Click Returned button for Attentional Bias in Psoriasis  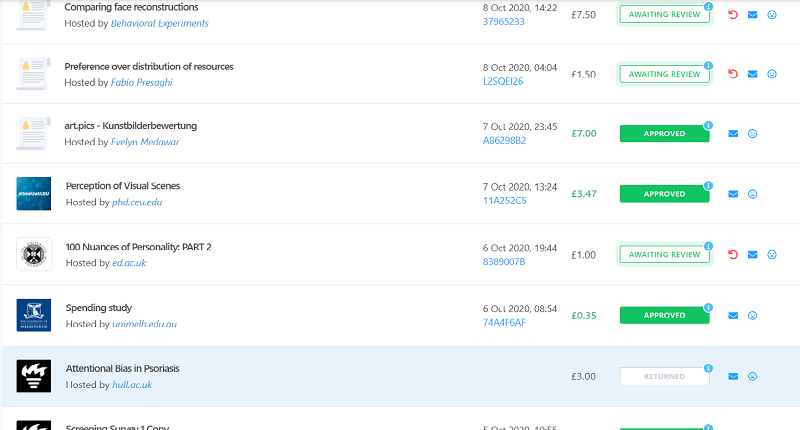(x=664, y=376)
